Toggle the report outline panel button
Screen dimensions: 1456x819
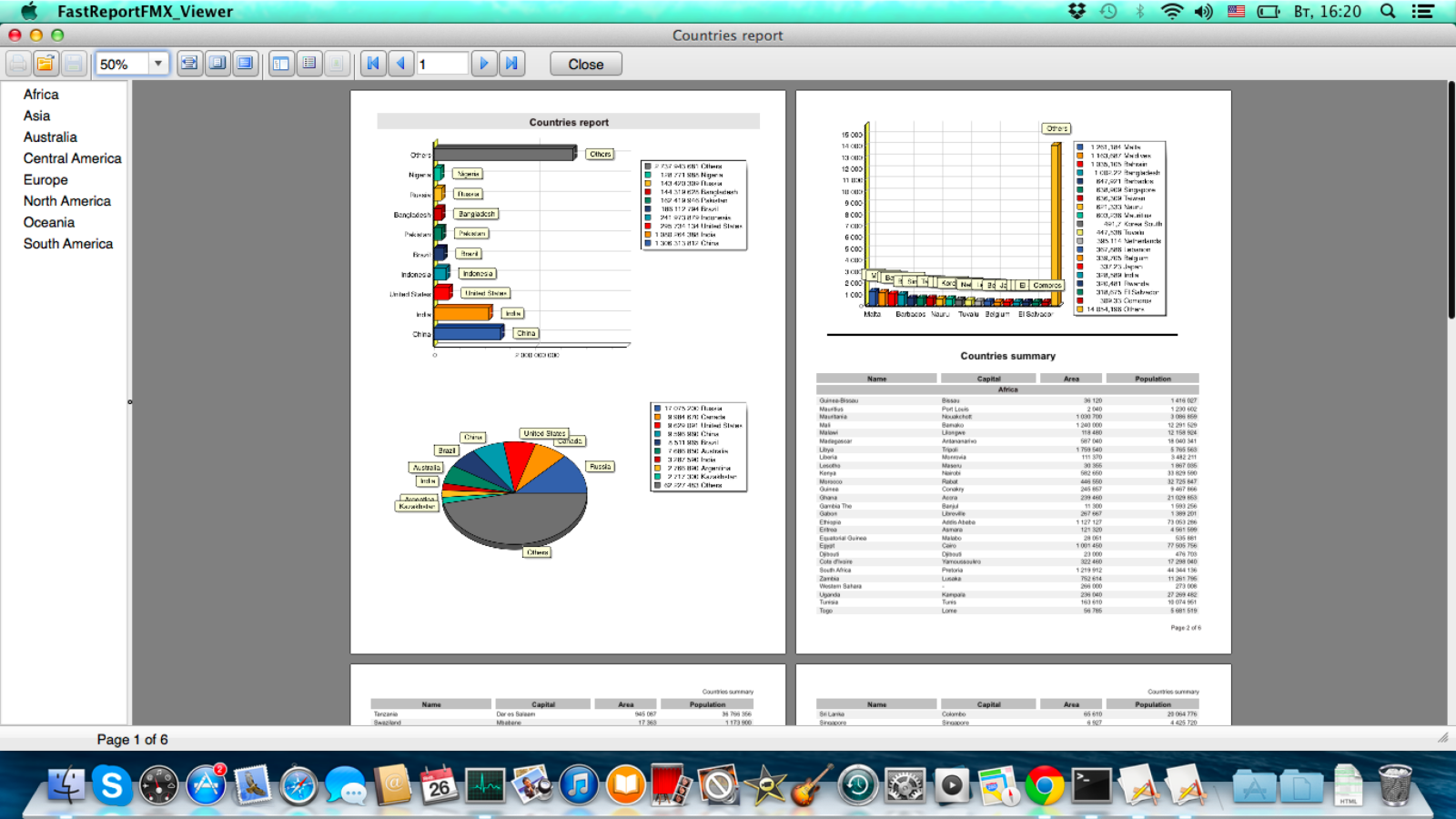point(281,64)
